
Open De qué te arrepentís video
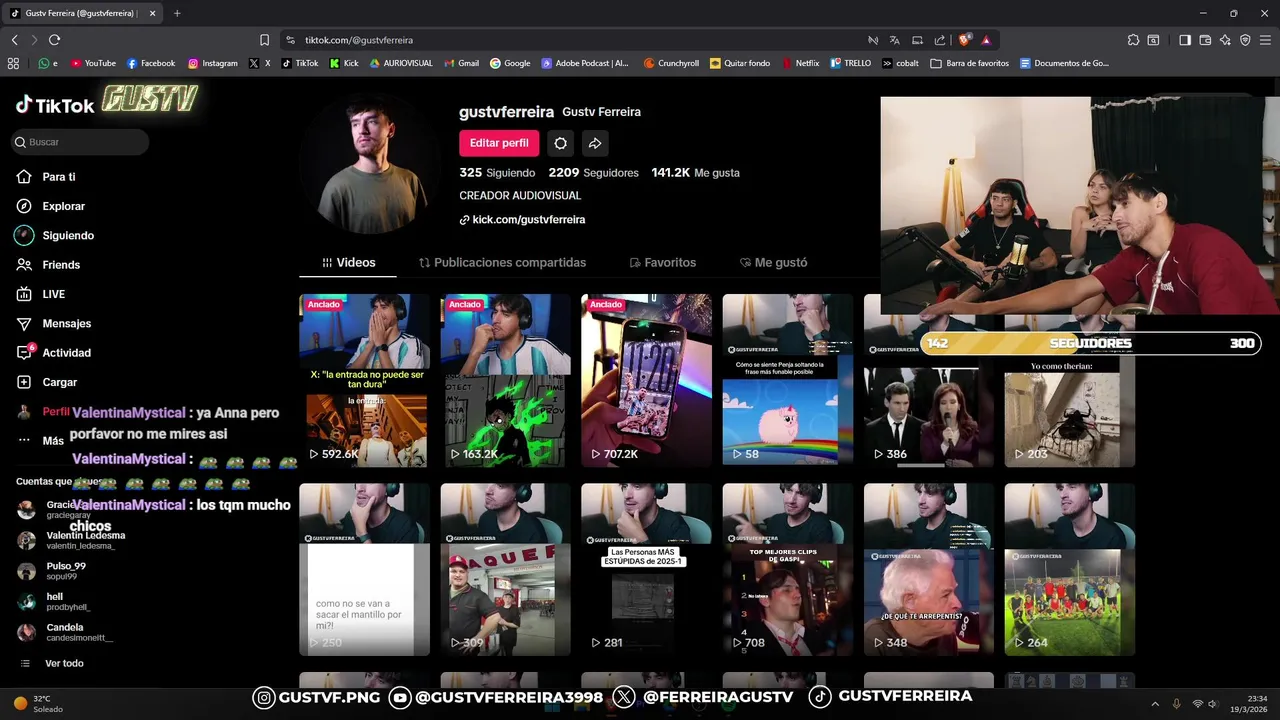point(928,570)
